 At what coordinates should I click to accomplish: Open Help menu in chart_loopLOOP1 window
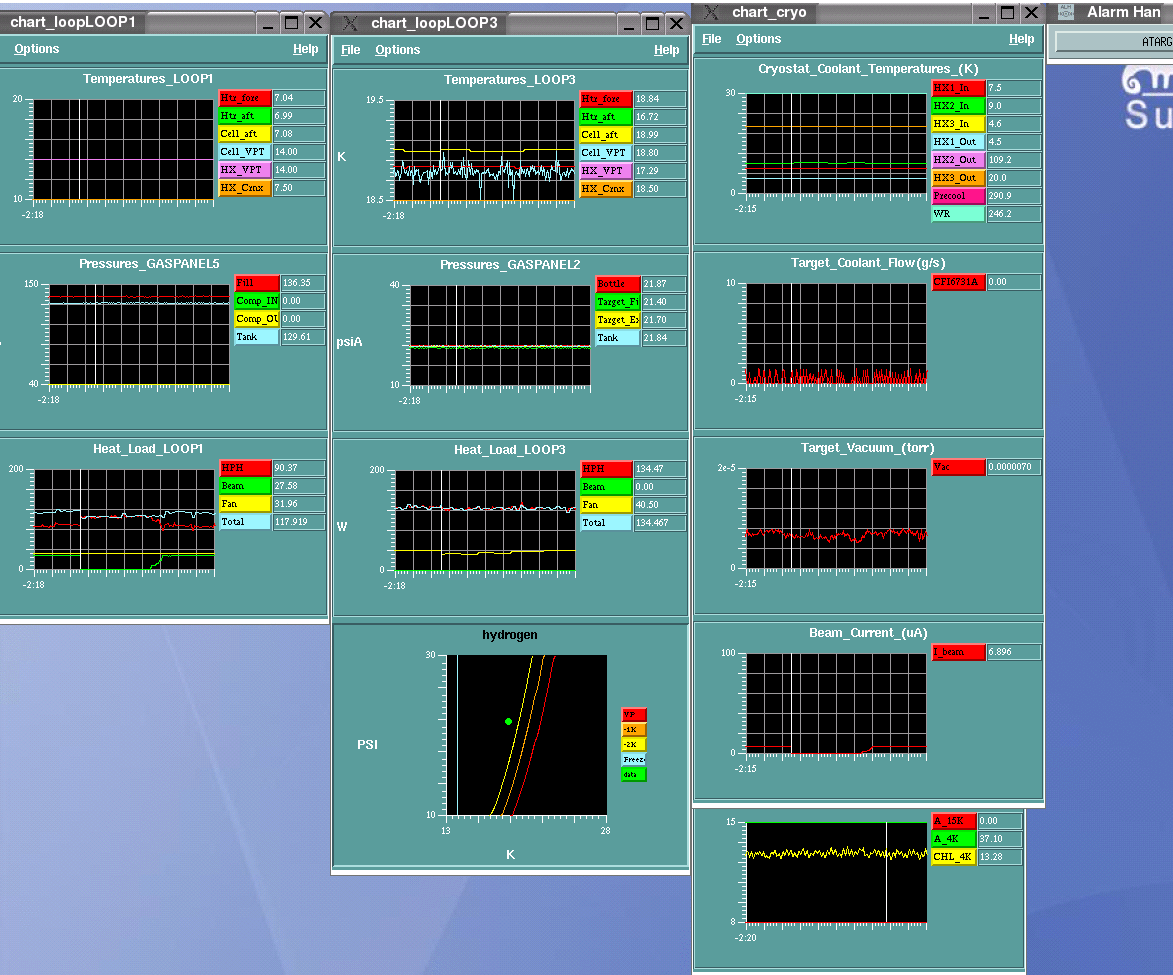(x=305, y=49)
